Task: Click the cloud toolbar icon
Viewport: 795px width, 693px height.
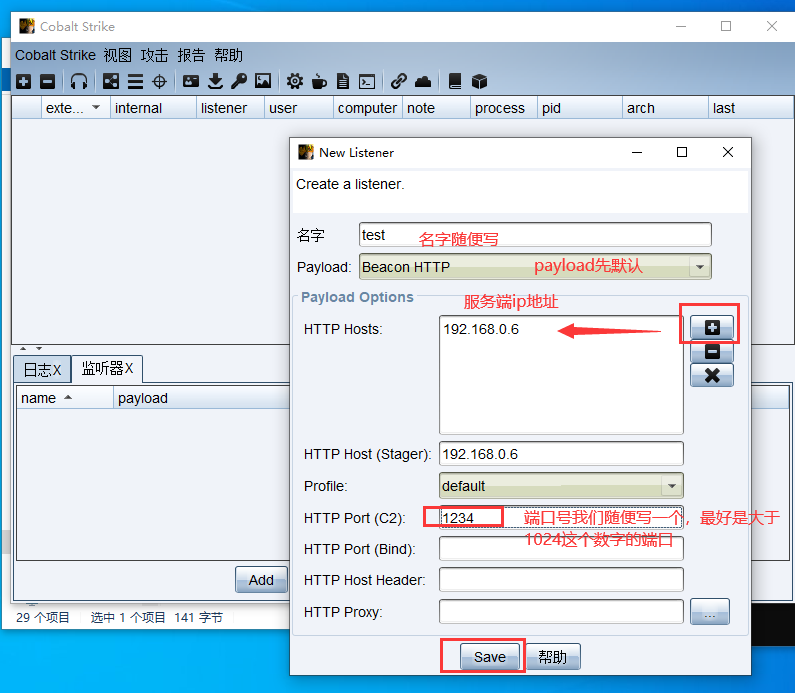Action: (423, 81)
